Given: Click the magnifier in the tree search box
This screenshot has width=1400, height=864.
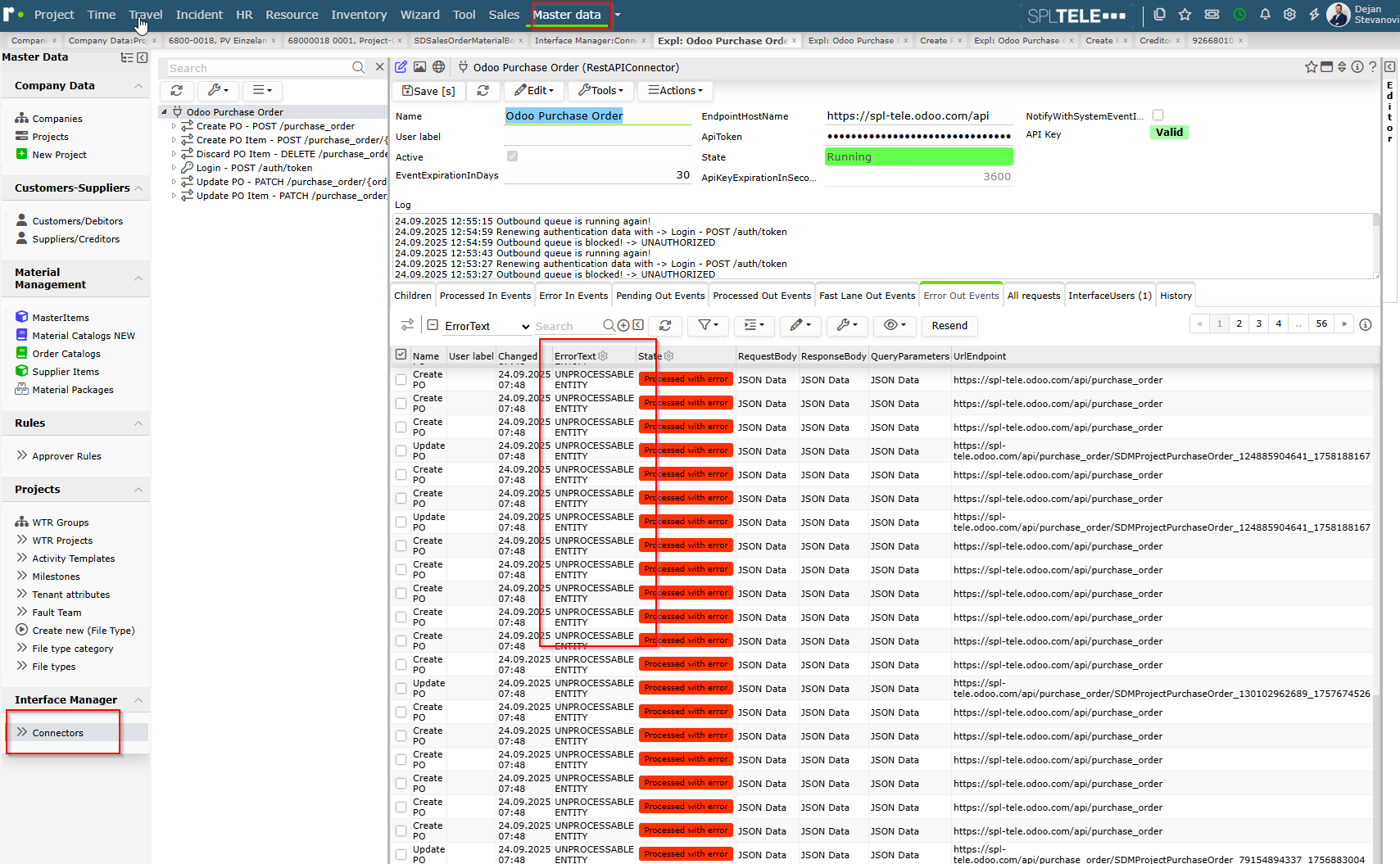Looking at the screenshot, I should (358, 68).
